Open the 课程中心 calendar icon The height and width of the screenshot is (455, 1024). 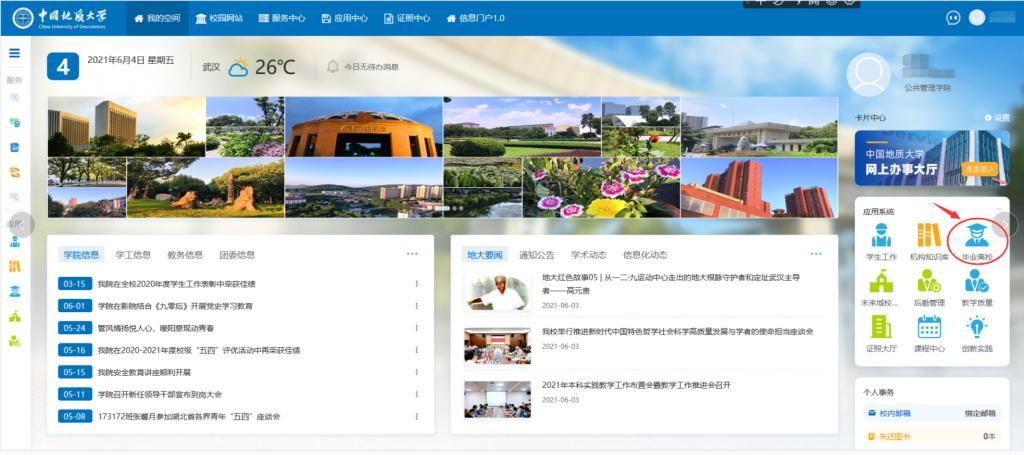(928, 327)
